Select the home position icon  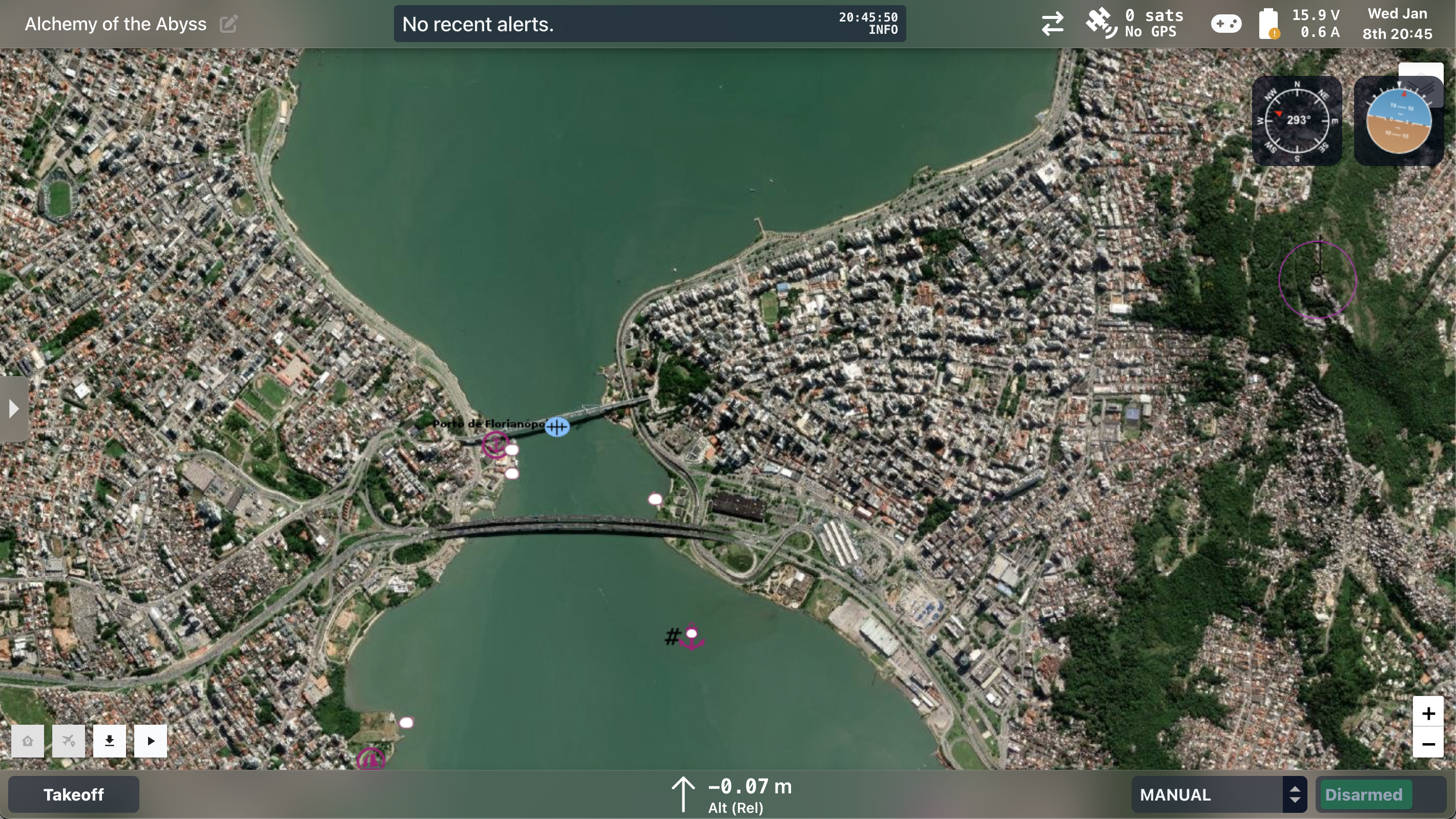click(28, 741)
